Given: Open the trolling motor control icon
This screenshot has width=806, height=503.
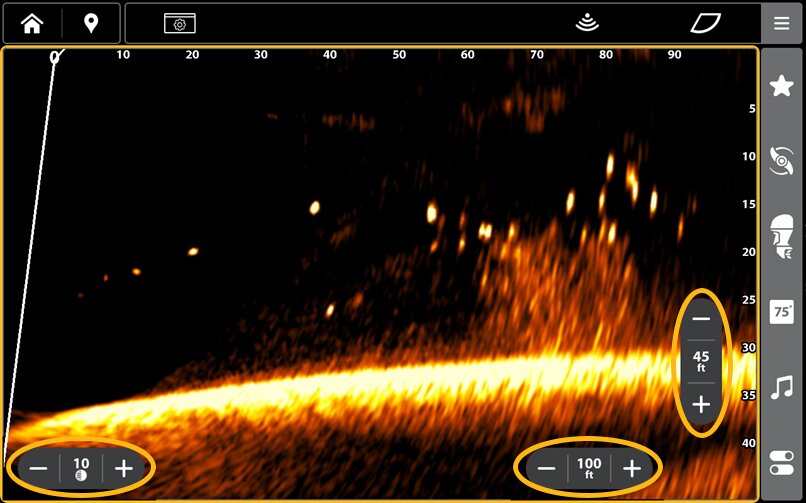Looking at the screenshot, I should 781,237.
